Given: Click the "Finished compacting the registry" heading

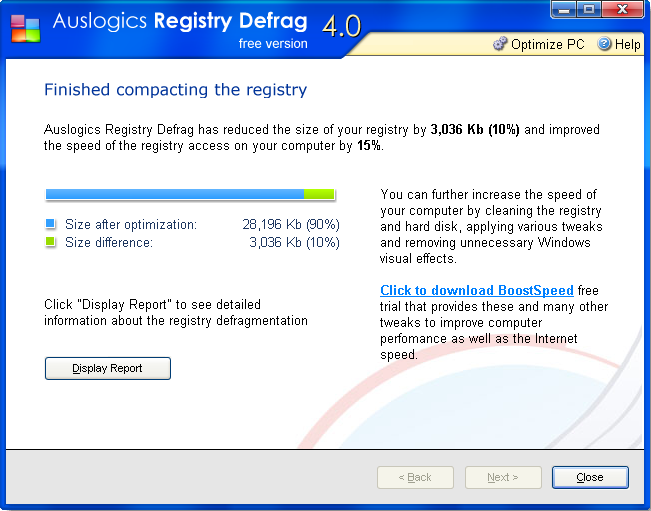Looking at the screenshot, I should click(175, 90).
